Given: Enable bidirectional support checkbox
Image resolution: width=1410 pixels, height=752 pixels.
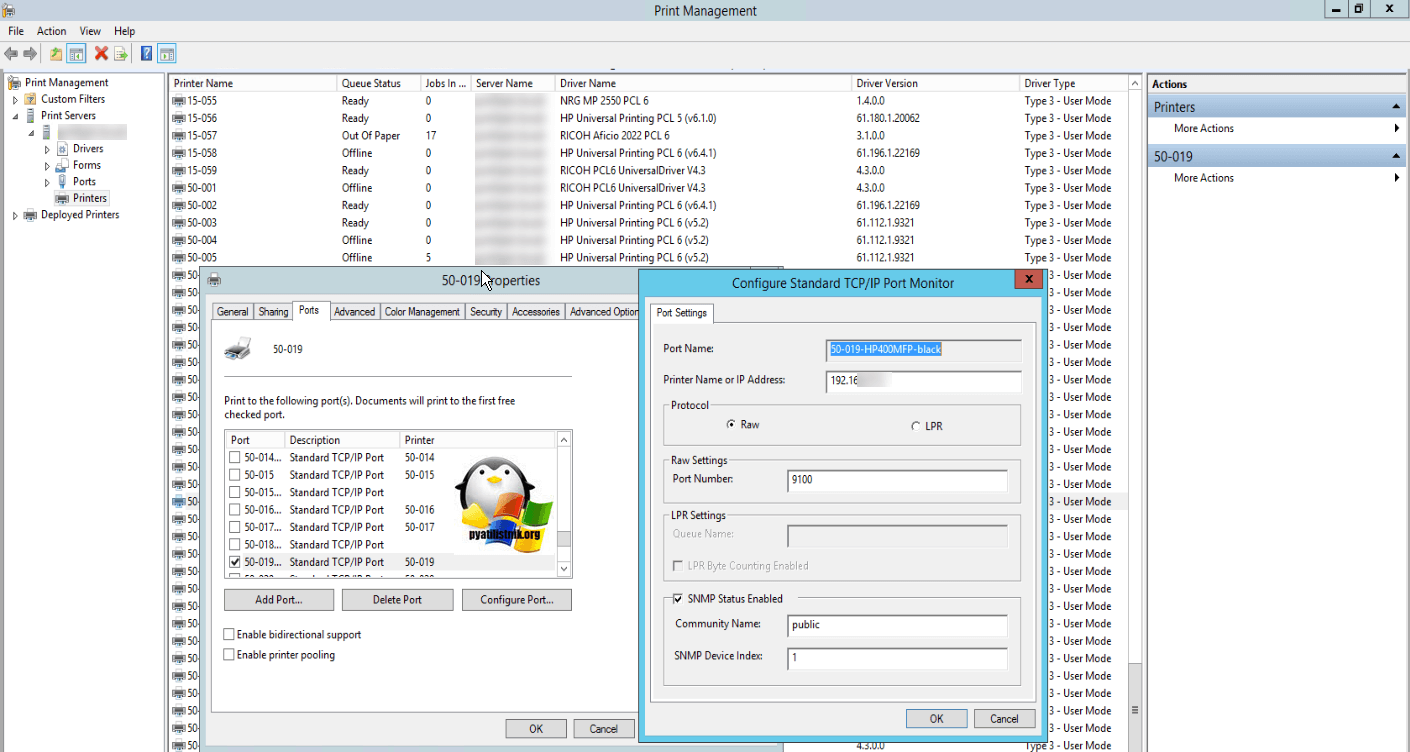Looking at the screenshot, I should (230, 635).
